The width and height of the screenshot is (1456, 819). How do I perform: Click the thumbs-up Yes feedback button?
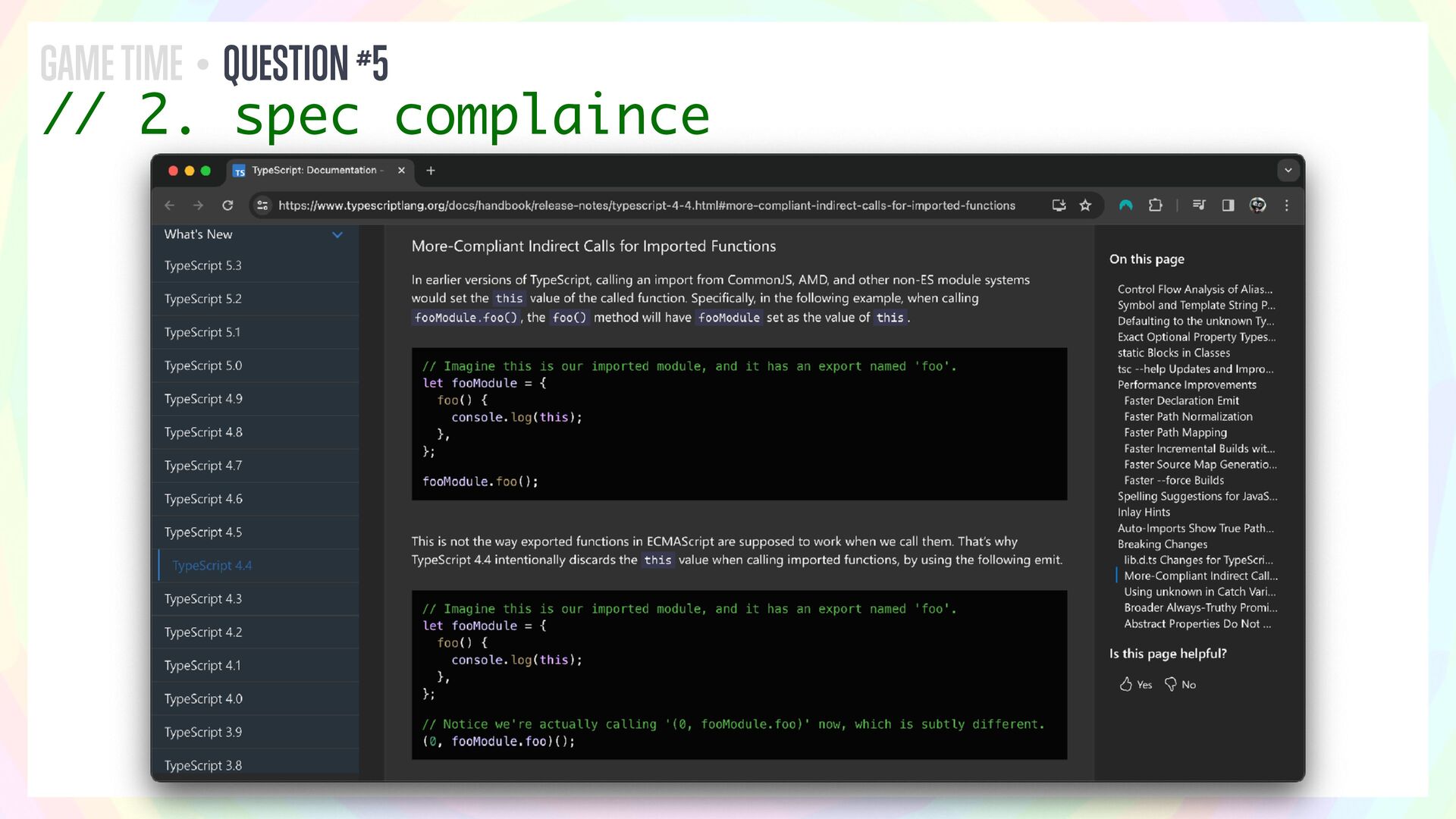(x=1135, y=685)
